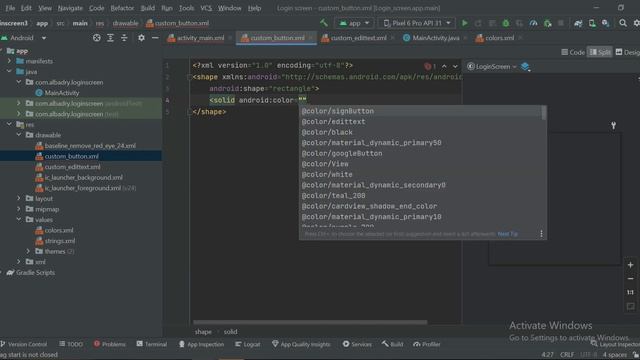640x360 pixels.
Task: Open the Search Everywhere magnifier icon
Action: pyautogui.click(x=623, y=23)
